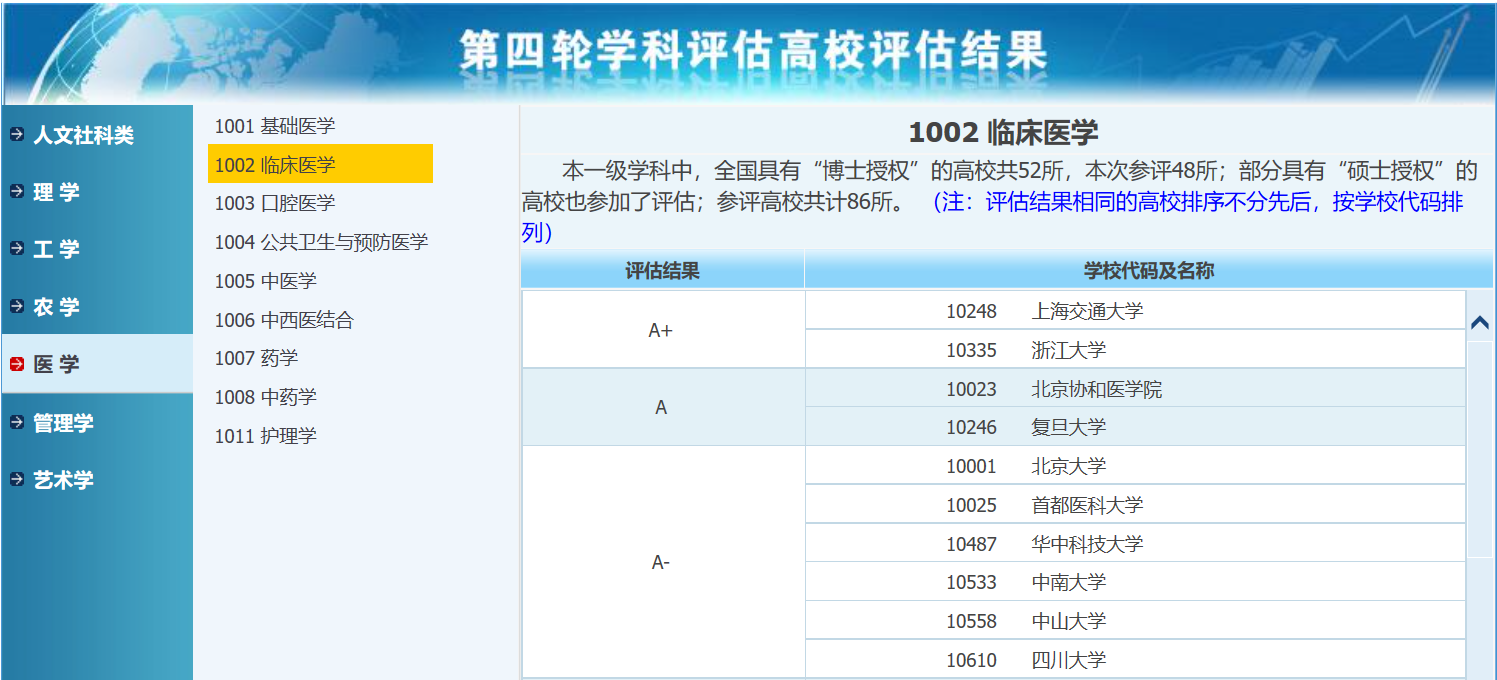
Task: Select 1011 护理学 discipline
Action: (x=265, y=436)
